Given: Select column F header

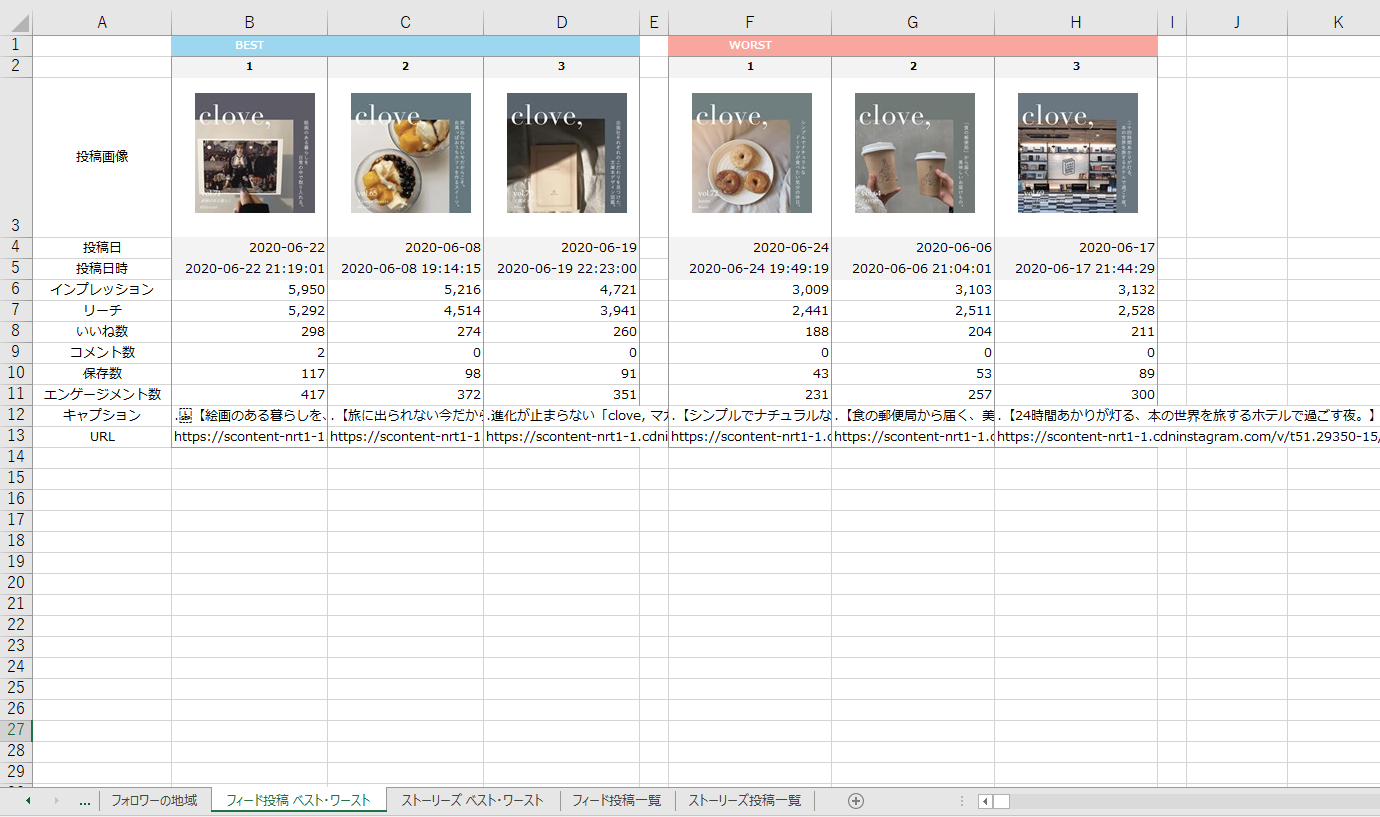Looking at the screenshot, I should tap(750, 22).
